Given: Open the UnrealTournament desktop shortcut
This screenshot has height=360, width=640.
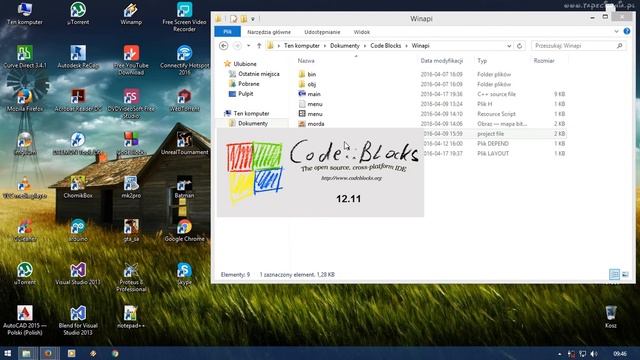Looking at the screenshot, I should tap(184, 144).
